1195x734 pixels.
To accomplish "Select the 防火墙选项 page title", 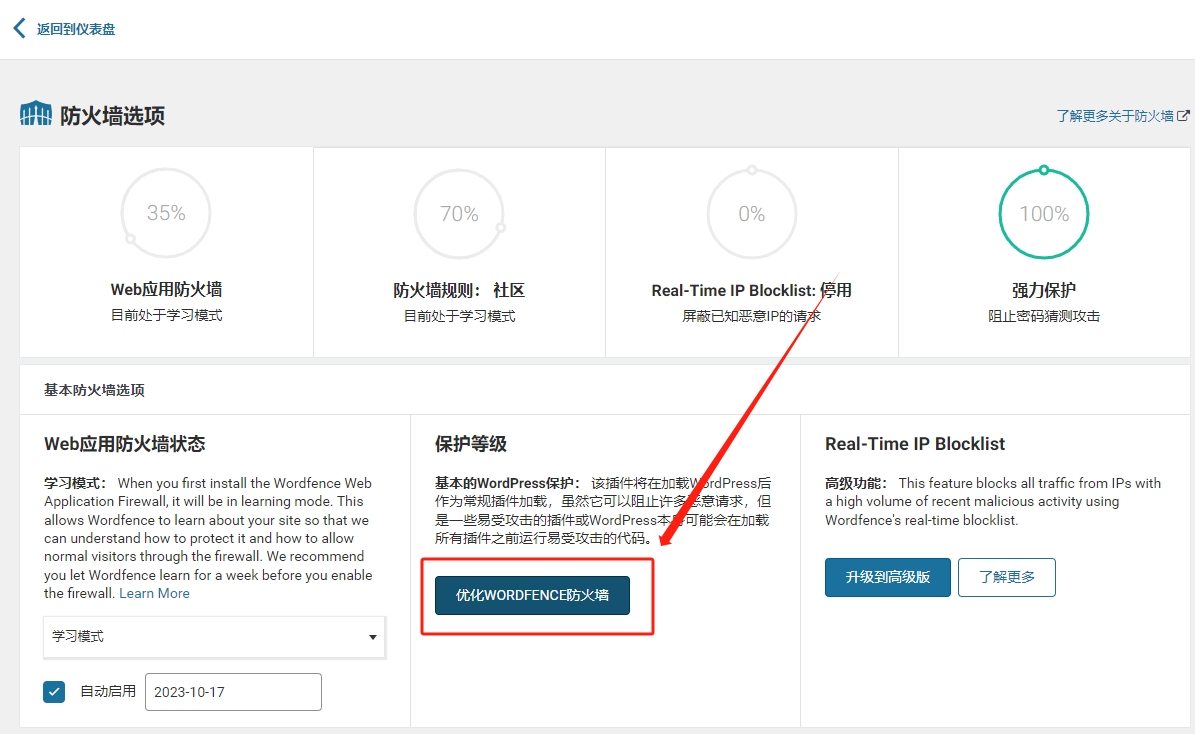I will [x=112, y=116].
